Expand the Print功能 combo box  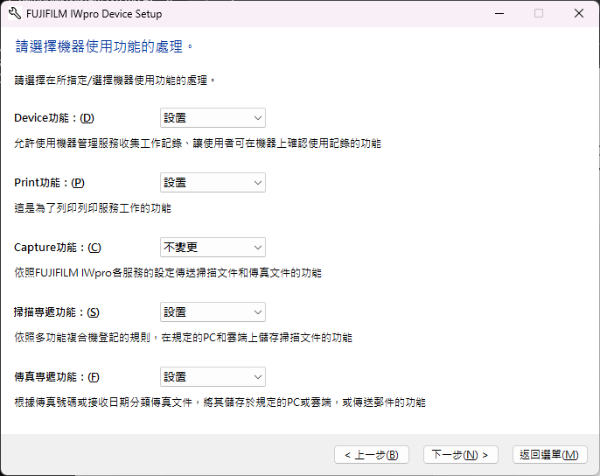pos(212,183)
